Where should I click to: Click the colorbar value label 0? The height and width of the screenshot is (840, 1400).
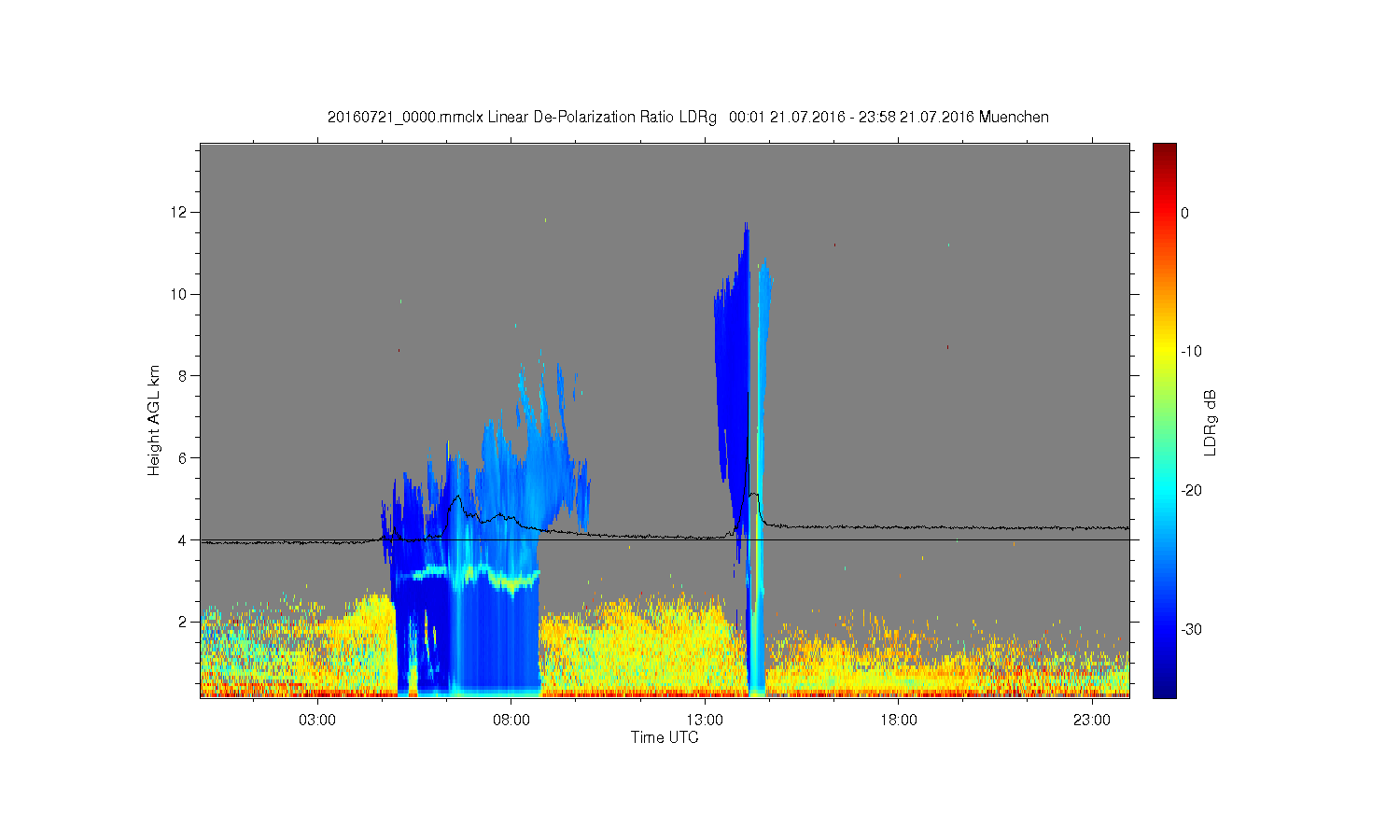(1184, 213)
